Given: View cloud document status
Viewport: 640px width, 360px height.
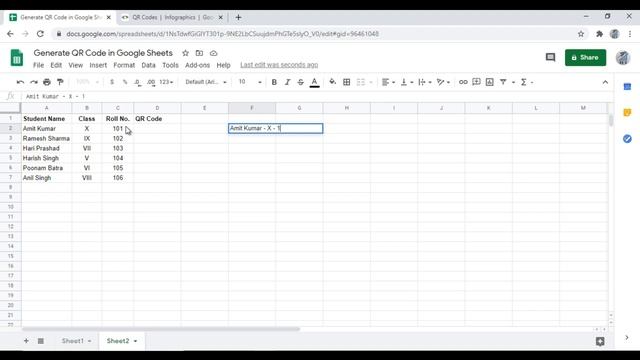Looking at the screenshot, I should (213, 53).
